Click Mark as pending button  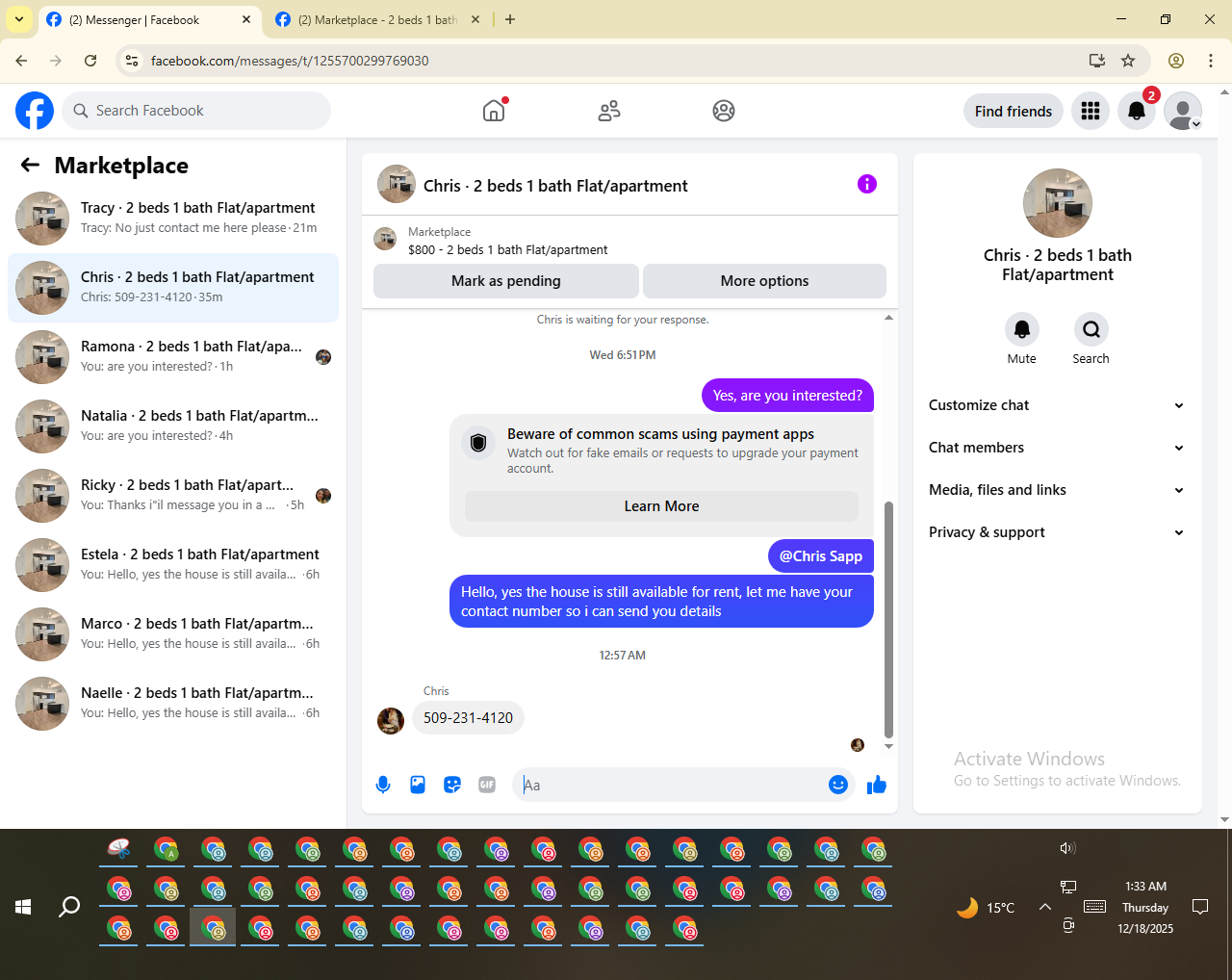pos(506,281)
